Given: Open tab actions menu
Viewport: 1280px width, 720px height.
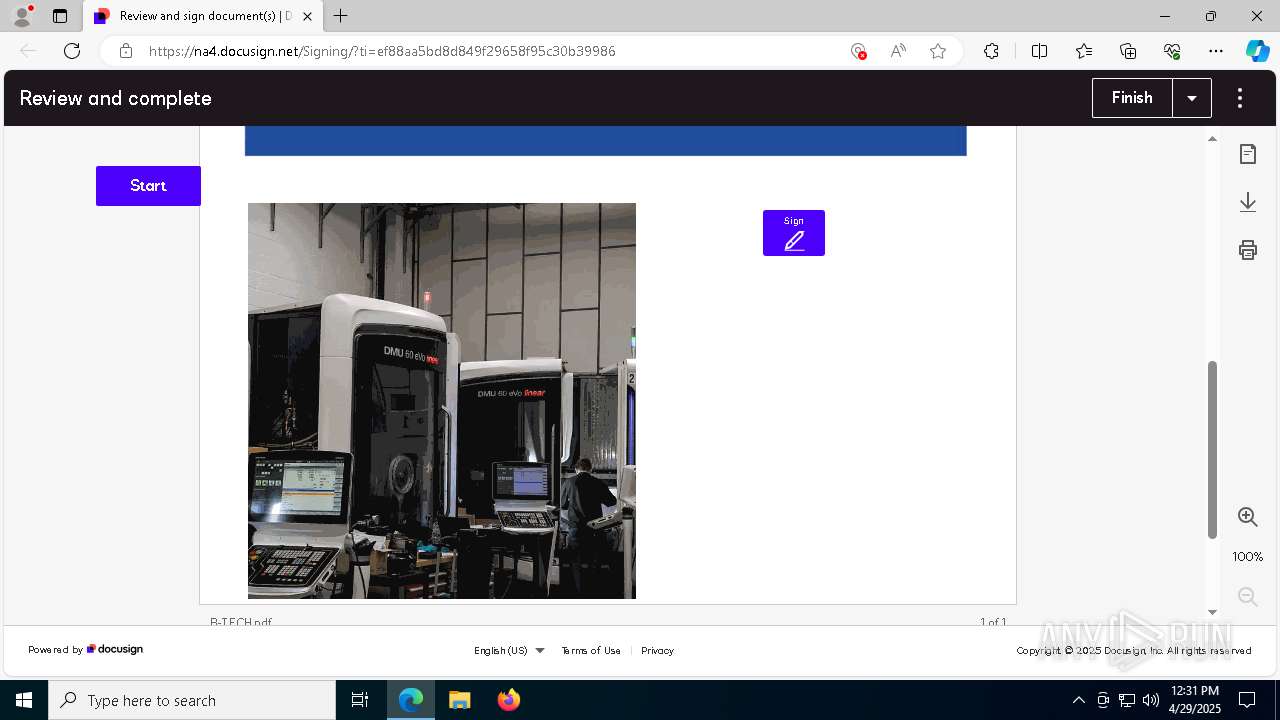Looking at the screenshot, I should pyautogui.click(x=60, y=16).
